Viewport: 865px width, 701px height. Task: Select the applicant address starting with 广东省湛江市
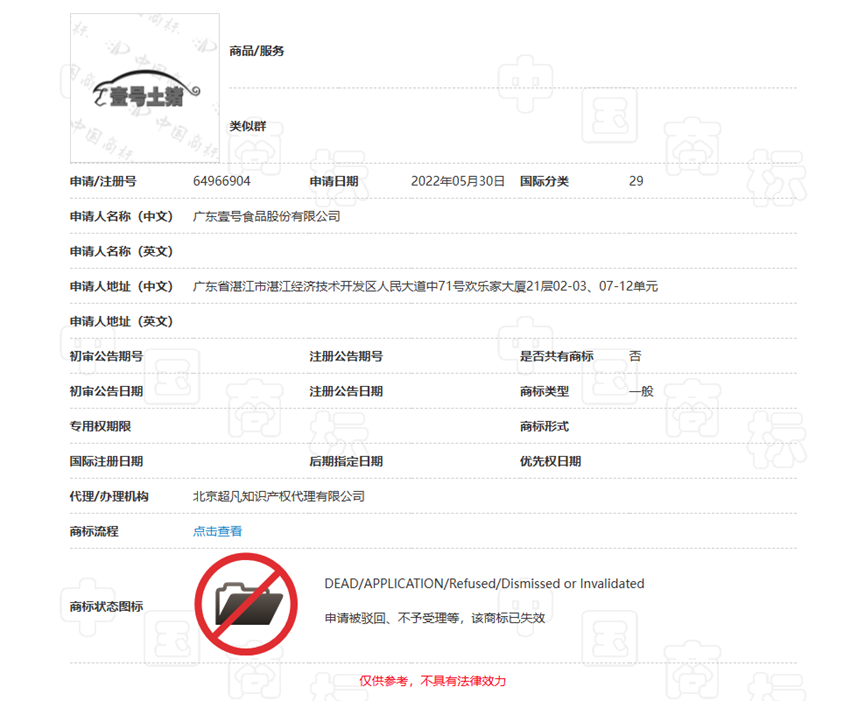pyautogui.click(x=425, y=286)
